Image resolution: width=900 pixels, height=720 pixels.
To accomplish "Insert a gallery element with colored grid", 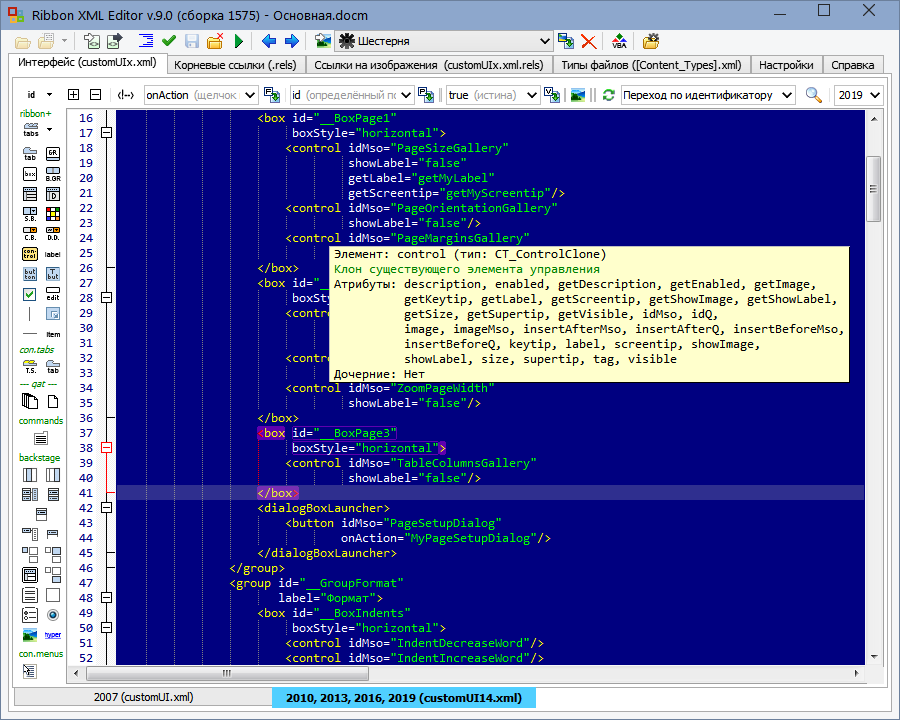I will tap(53, 214).
